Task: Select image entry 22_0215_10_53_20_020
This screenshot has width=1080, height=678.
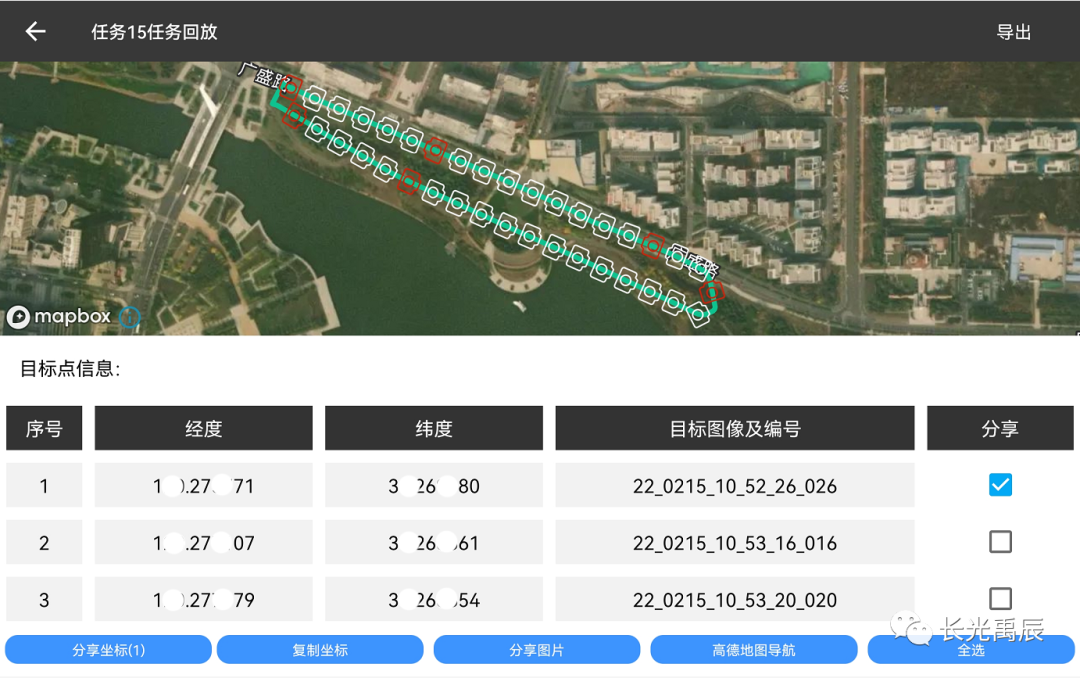Action: tap(735, 601)
